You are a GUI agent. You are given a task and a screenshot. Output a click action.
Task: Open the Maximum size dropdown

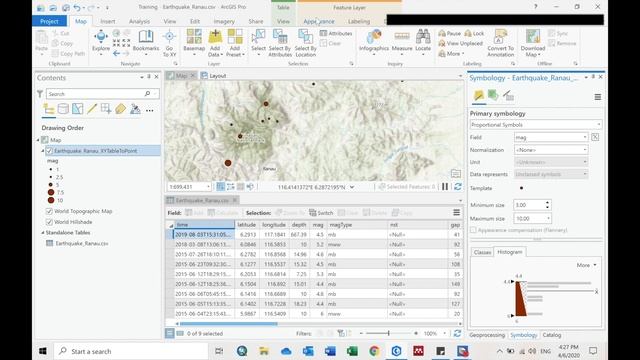click(548, 219)
